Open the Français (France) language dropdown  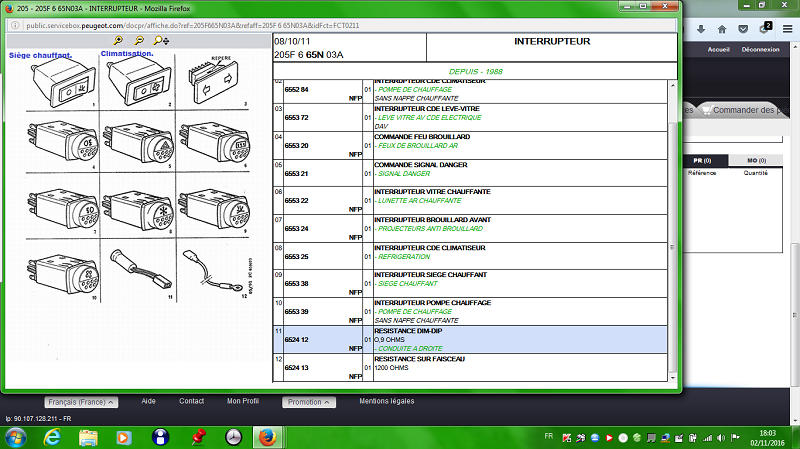coord(81,402)
